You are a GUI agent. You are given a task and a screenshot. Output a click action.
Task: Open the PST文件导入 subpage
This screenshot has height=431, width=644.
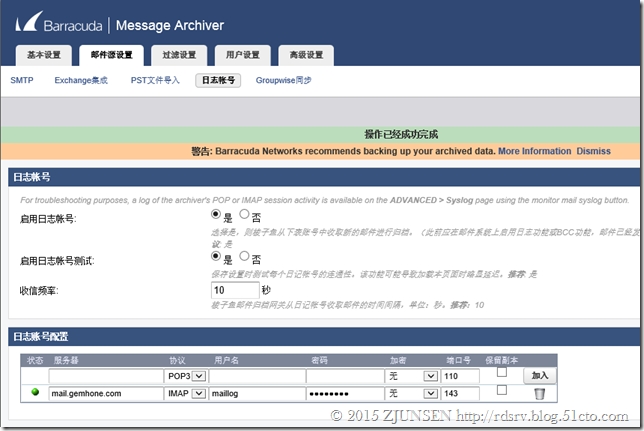(x=155, y=80)
